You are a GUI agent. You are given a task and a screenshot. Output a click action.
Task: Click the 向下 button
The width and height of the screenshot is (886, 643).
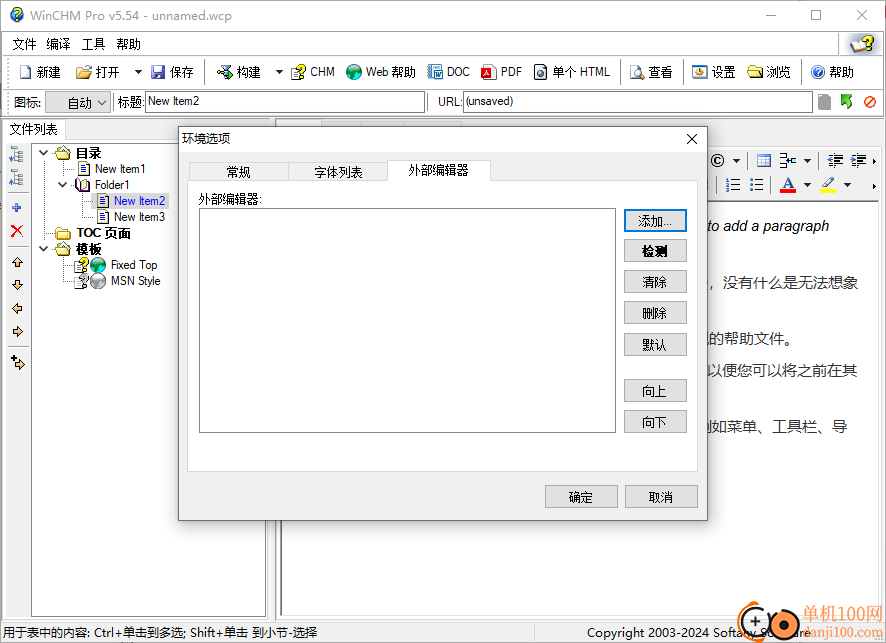[655, 422]
